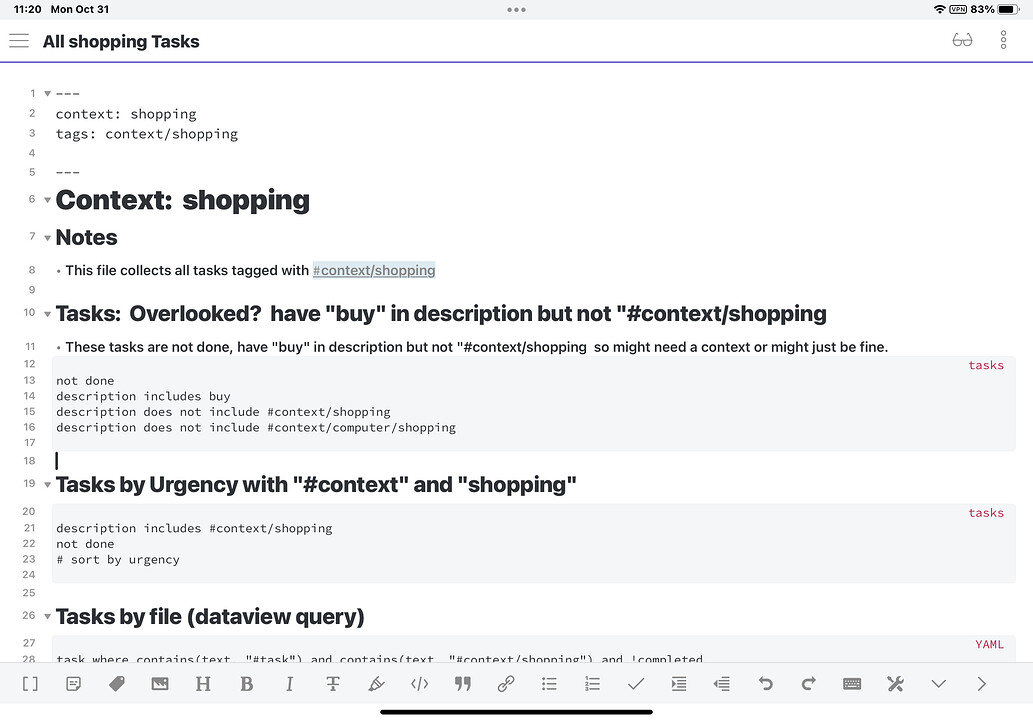Screen dimensions: 1033x721
Task: Open the more options vertical dots menu
Action: [x=1003, y=40]
